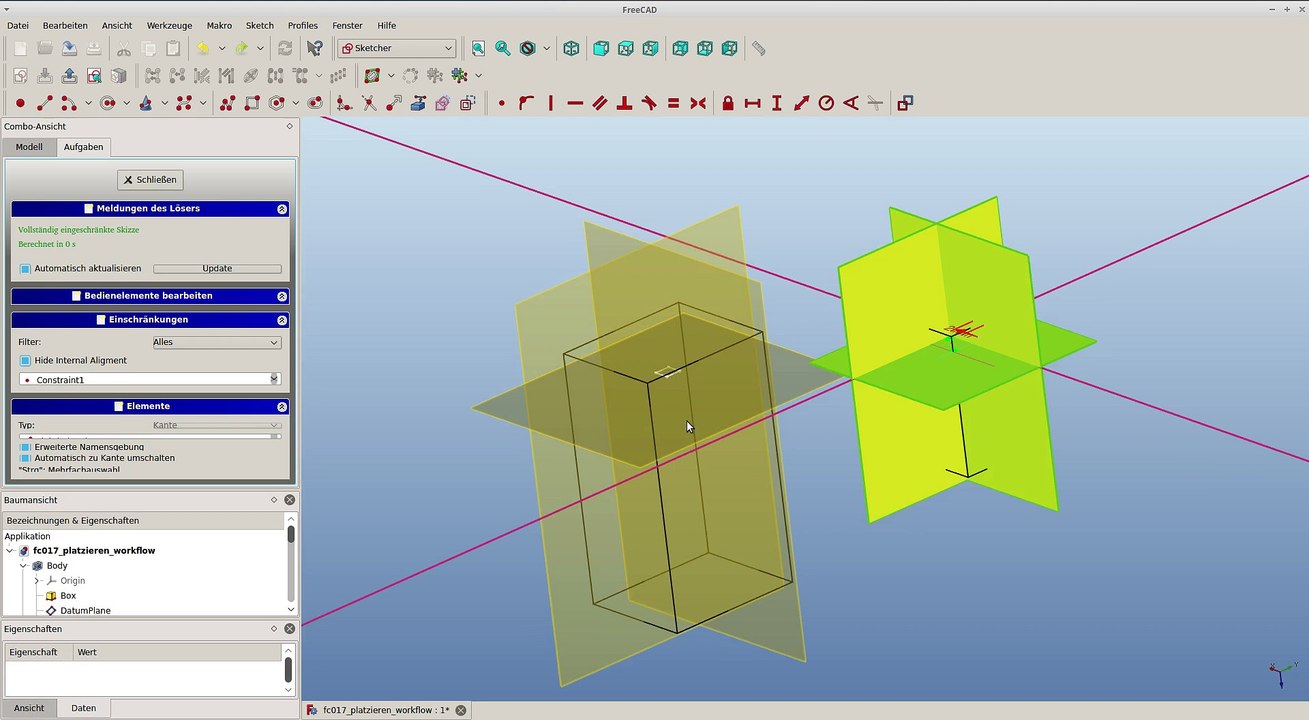Select the sketcher polyline tool
This screenshot has height=720, width=1309.
point(227,103)
